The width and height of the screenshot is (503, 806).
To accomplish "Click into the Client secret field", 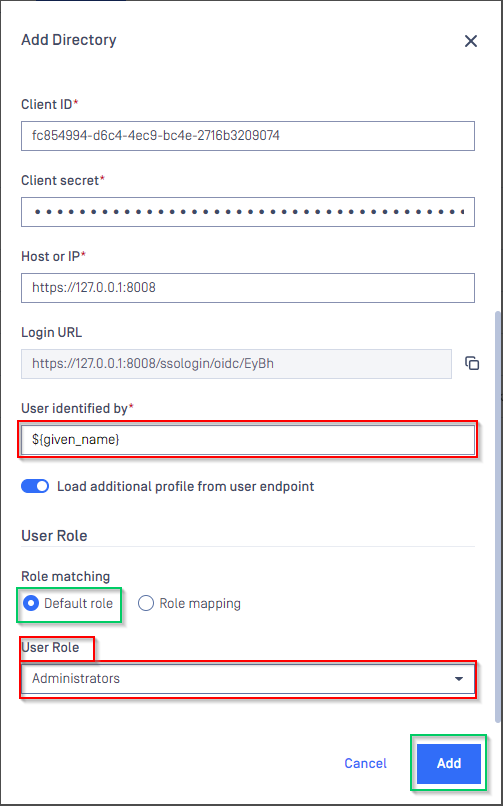I will (248, 212).
